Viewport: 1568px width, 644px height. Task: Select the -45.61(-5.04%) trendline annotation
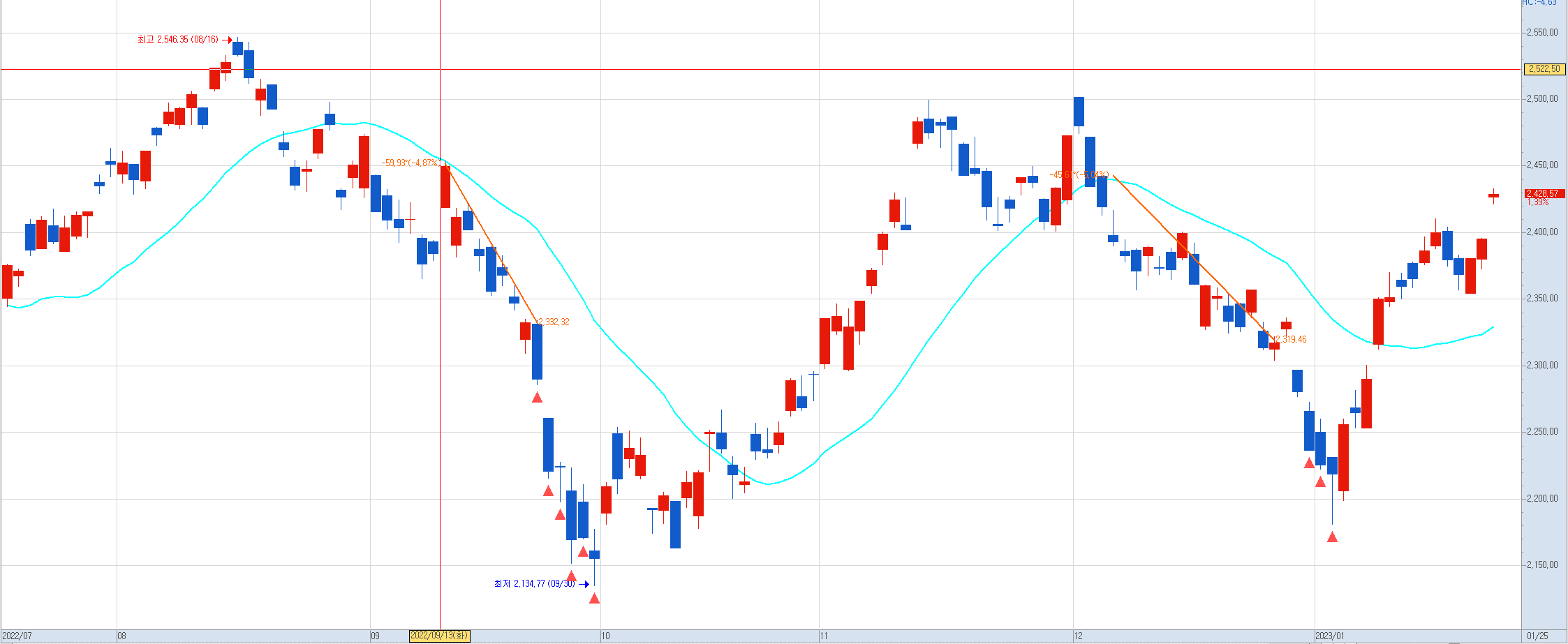tap(1079, 175)
